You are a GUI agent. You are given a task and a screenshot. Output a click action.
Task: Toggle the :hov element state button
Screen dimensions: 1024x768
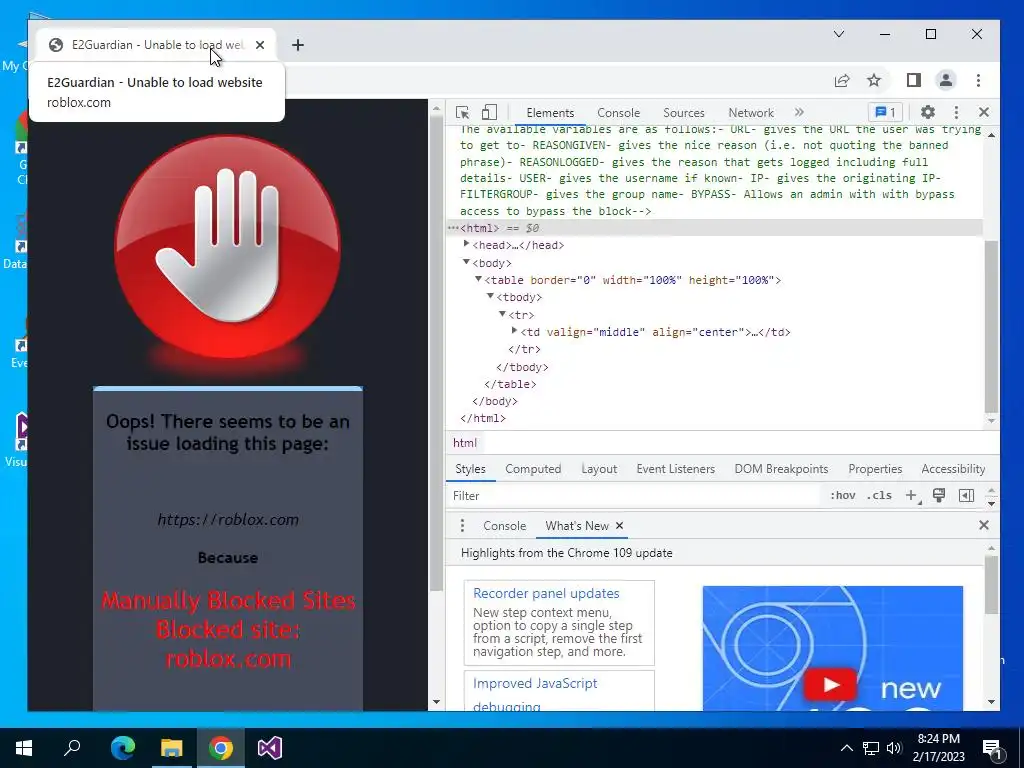(x=842, y=496)
